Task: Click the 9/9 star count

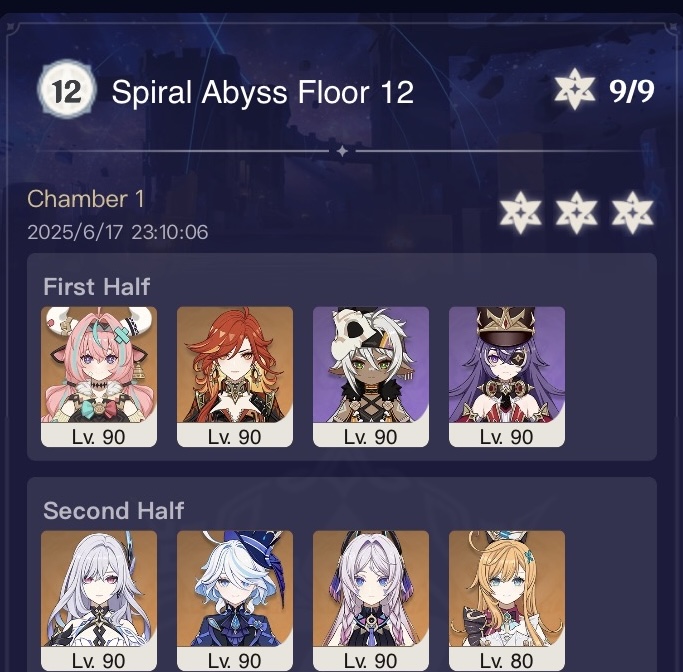Action: tap(632, 91)
